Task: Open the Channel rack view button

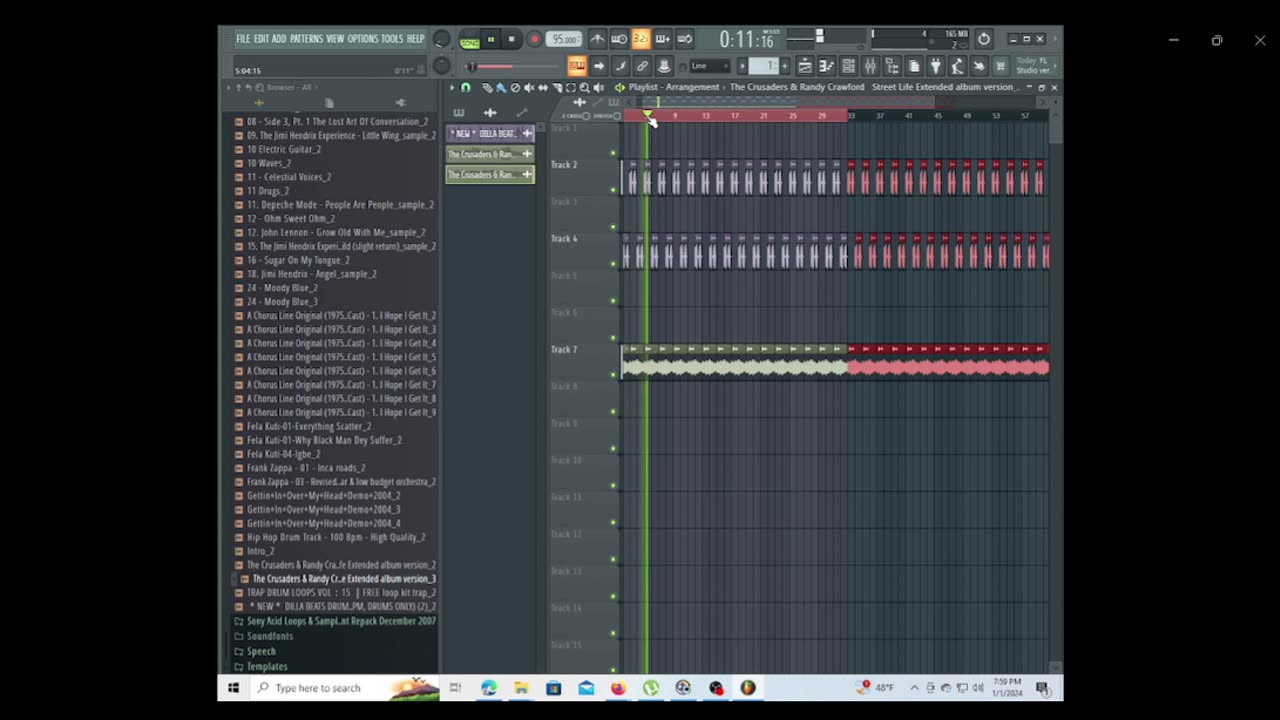Action: [x=848, y=66]
